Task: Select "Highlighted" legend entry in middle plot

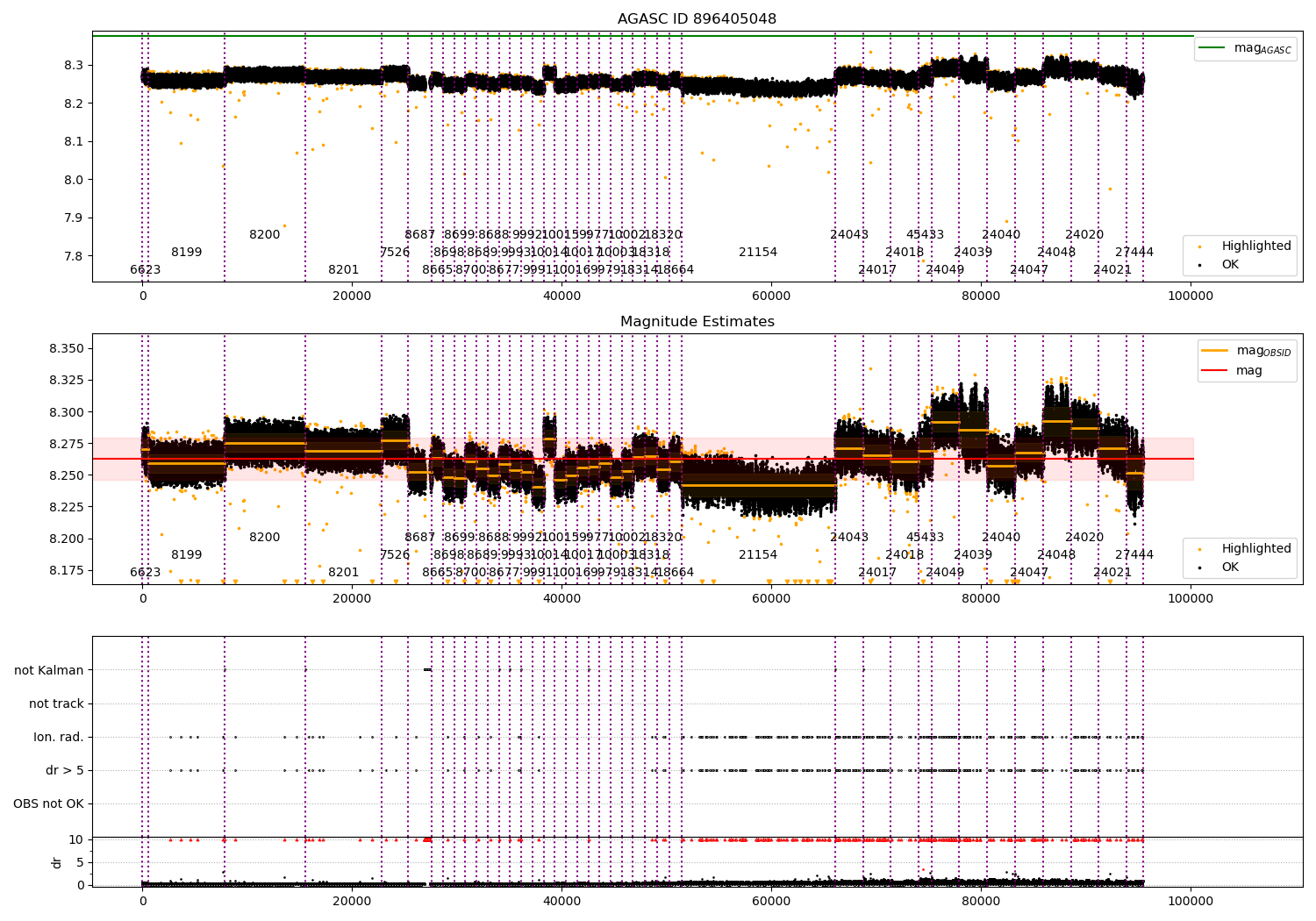Action: (x=1255, y=548)
